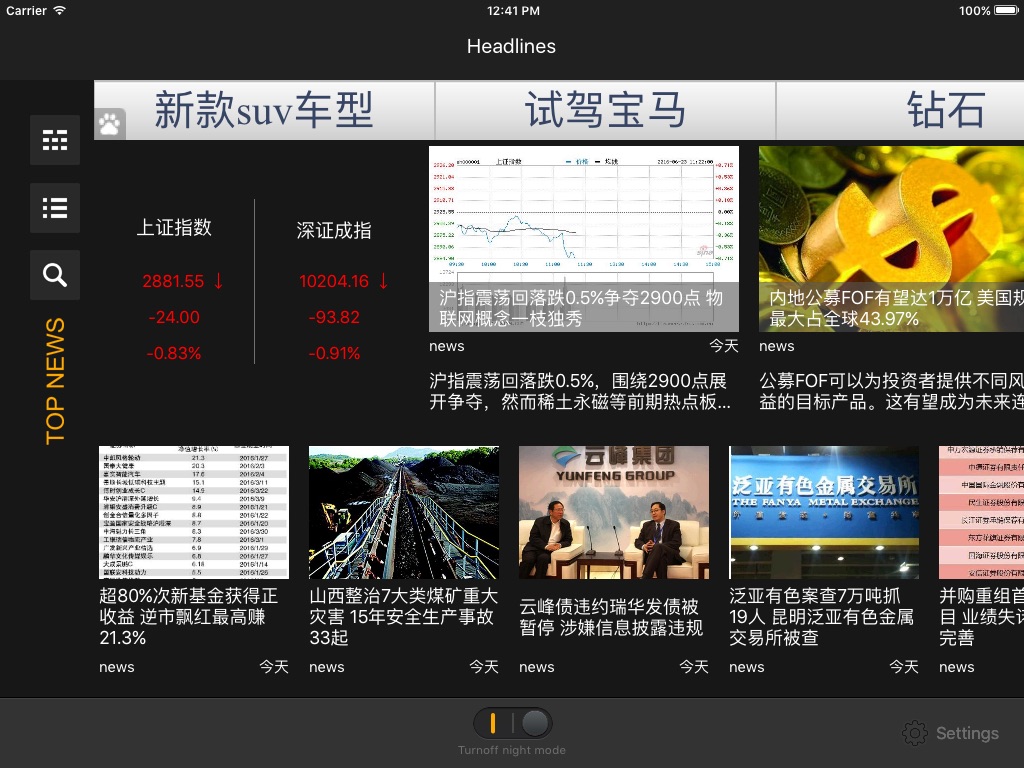Open the Fanya Metal Exchange thumbnail

tap(824, 512)
